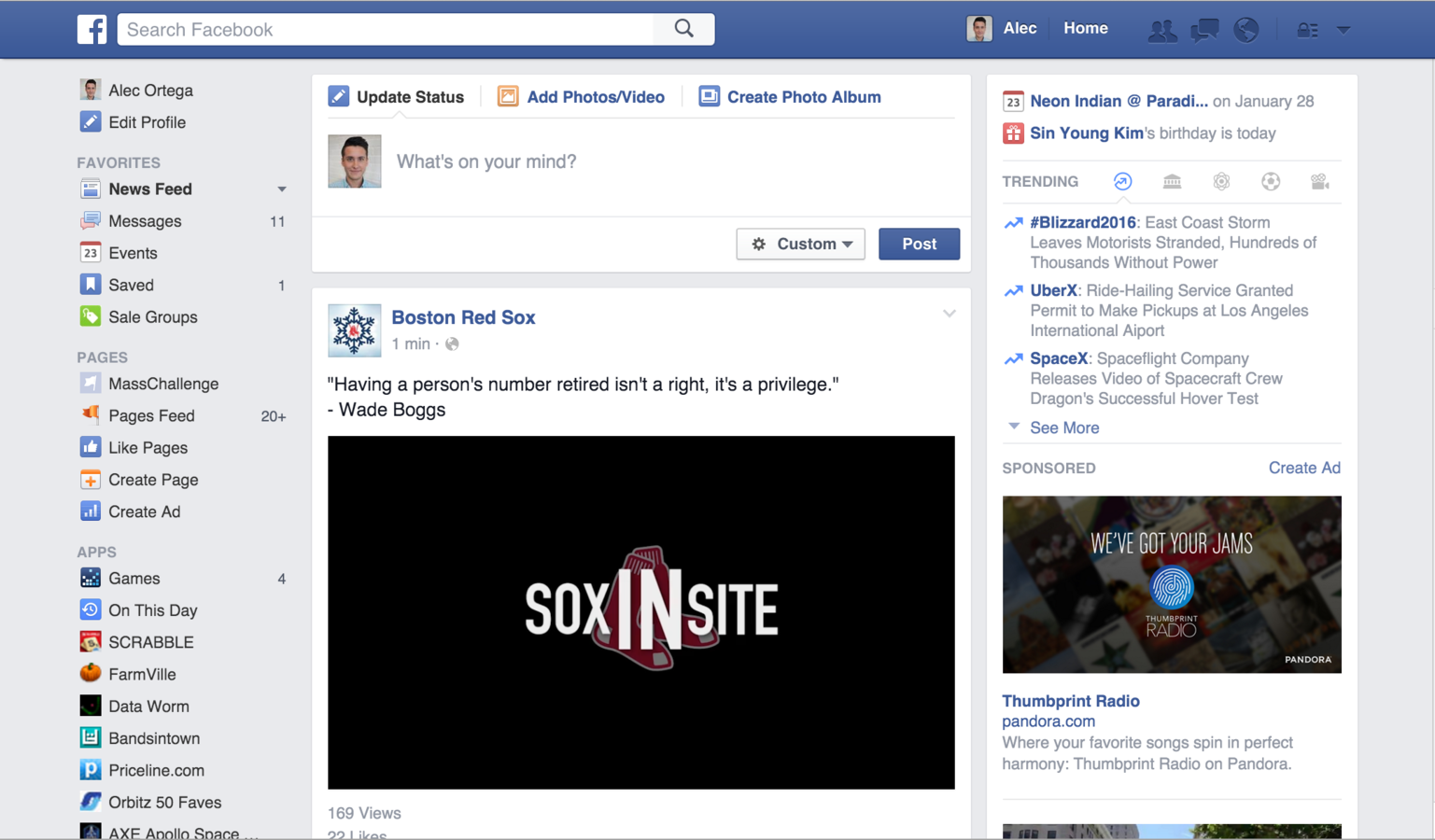Click the profile photo in status composer
The image size is (1435, 840).
355,161
